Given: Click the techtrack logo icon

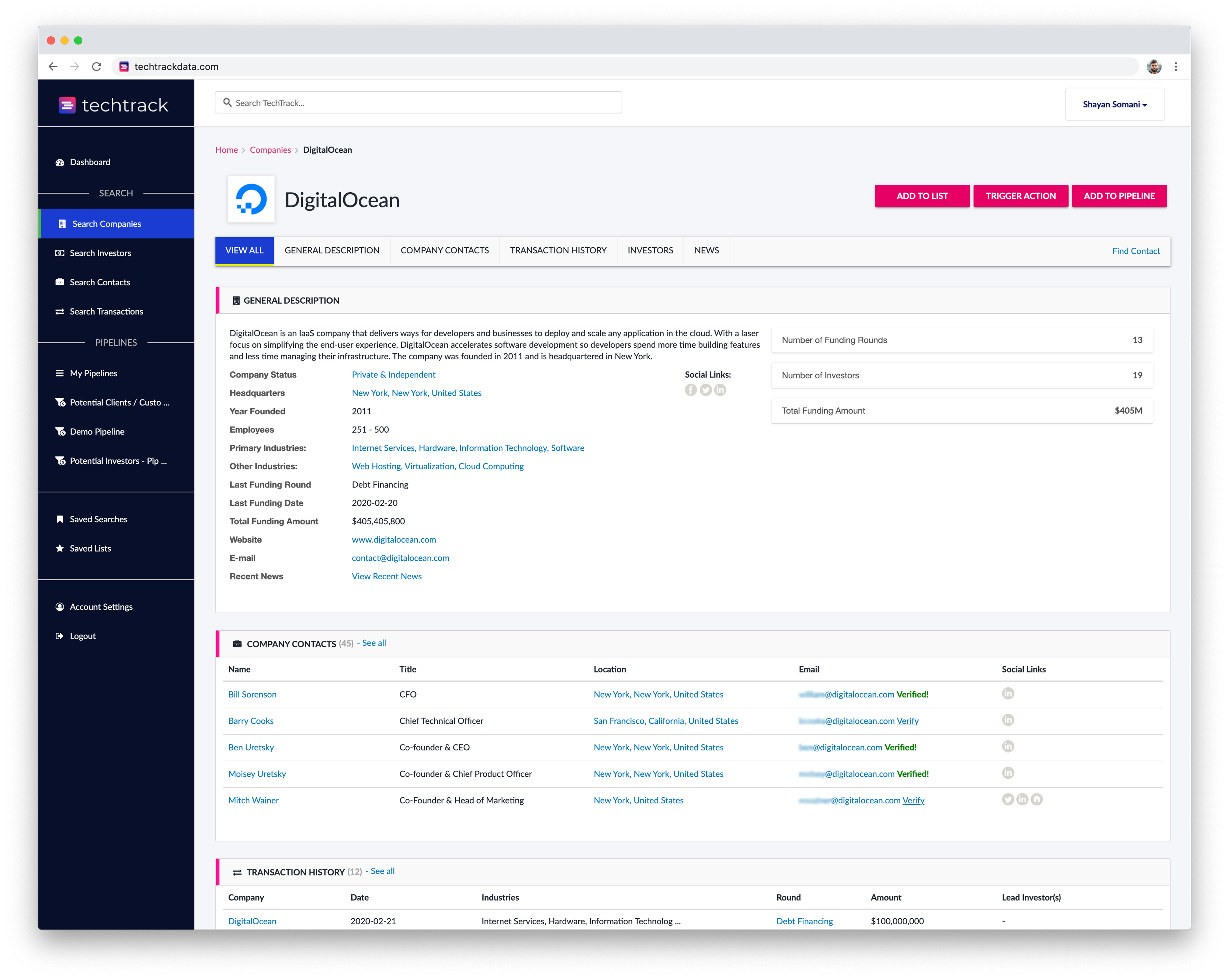Looking at the screenshot, I should click(67, 105).
